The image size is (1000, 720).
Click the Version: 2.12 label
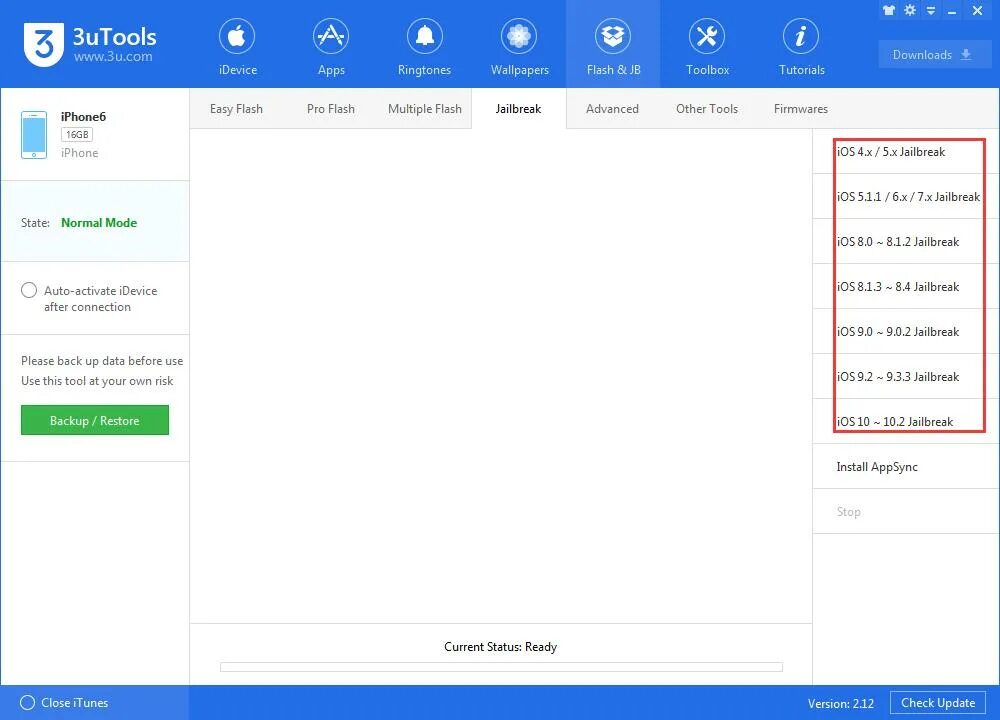click(x=841, y=703)
